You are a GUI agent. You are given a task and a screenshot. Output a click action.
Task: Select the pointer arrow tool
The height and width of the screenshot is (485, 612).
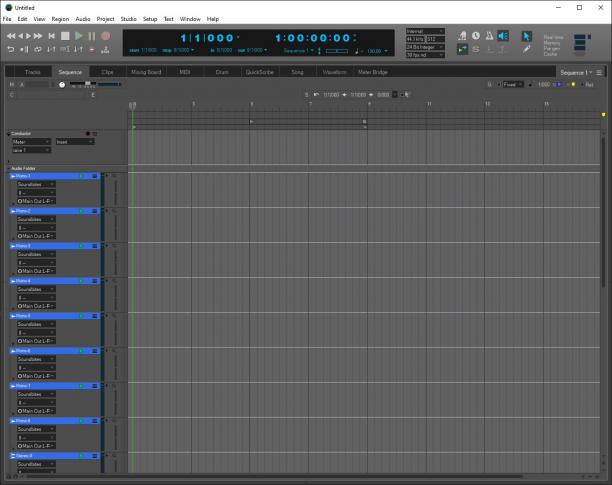click(x=526, y=36)
